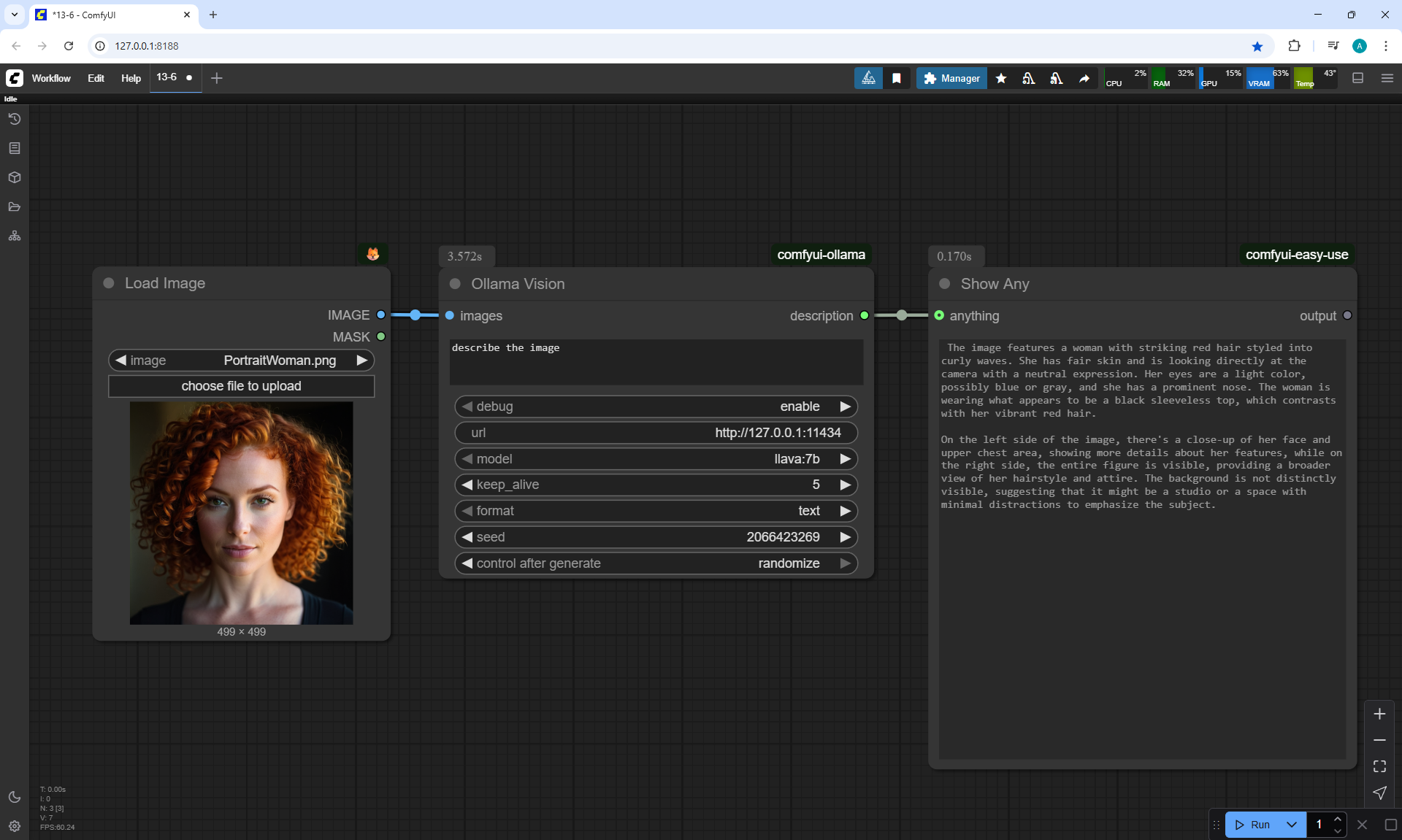The image size is (1402, 840).
Task: Open the Manager panel
Action: tap(951, 78)
